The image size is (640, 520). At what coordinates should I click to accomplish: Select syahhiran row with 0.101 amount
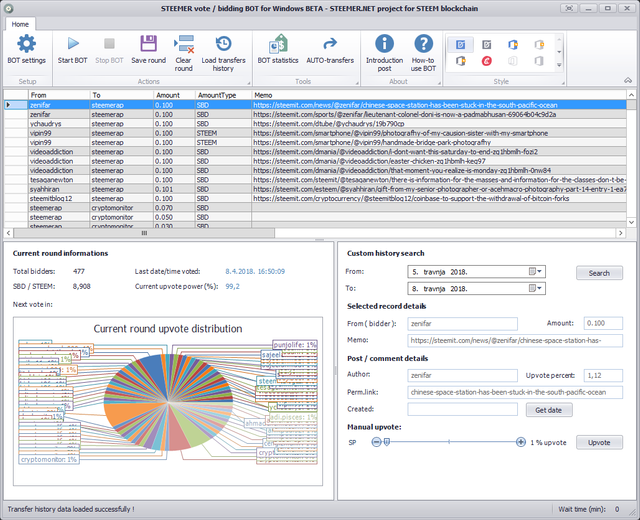[316, 189]
